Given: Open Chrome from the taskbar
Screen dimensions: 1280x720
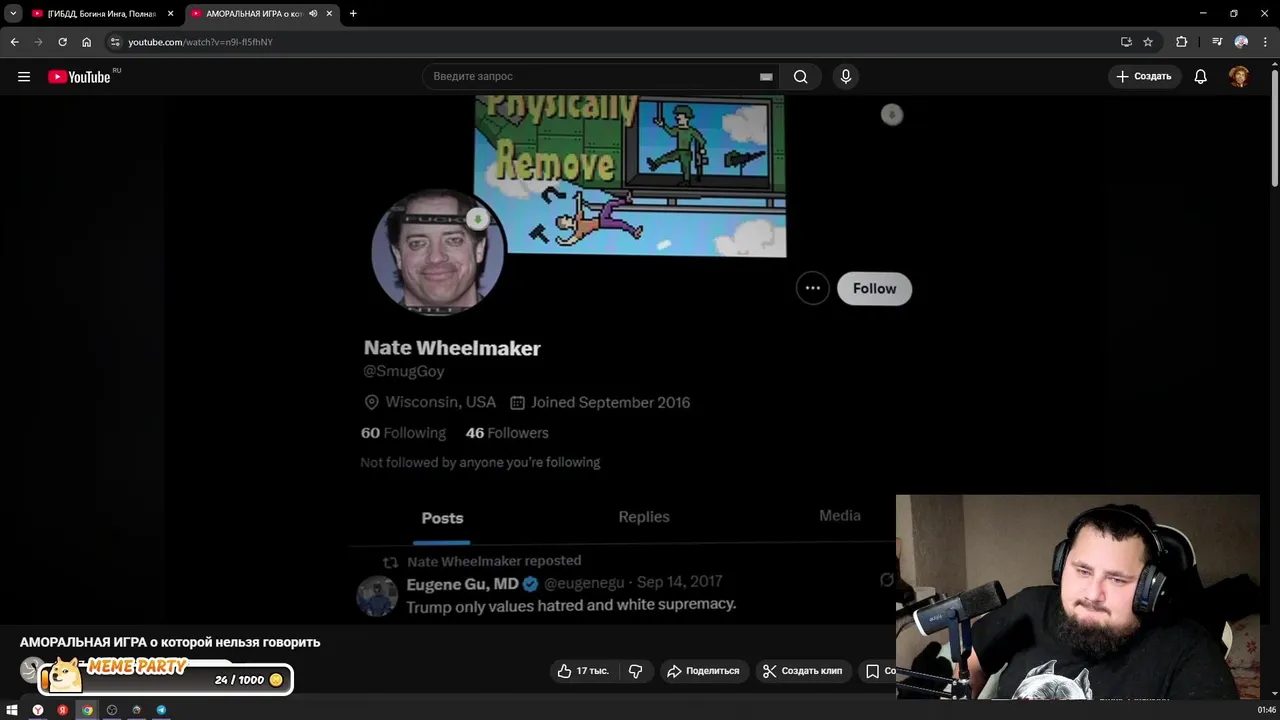Looking at the screenshot, I should coord(87,710).
